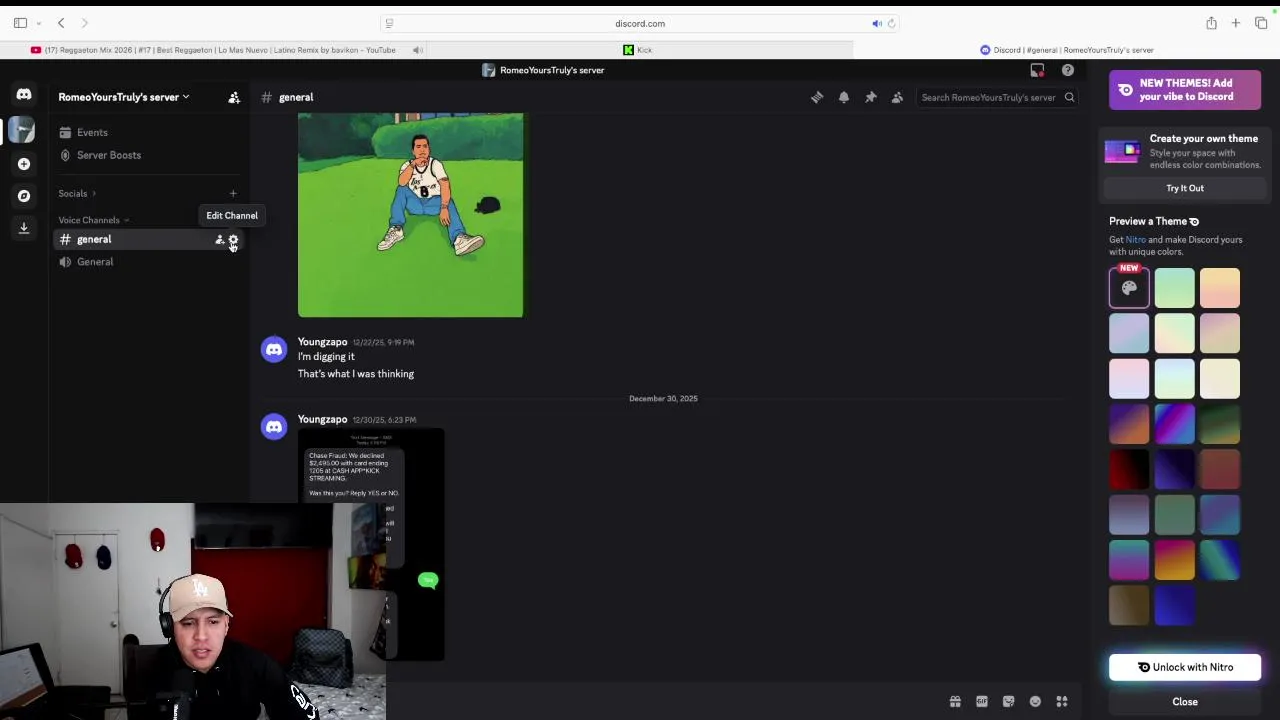
Task: Select the NEW palette theme swatch
Action: 1129,288
